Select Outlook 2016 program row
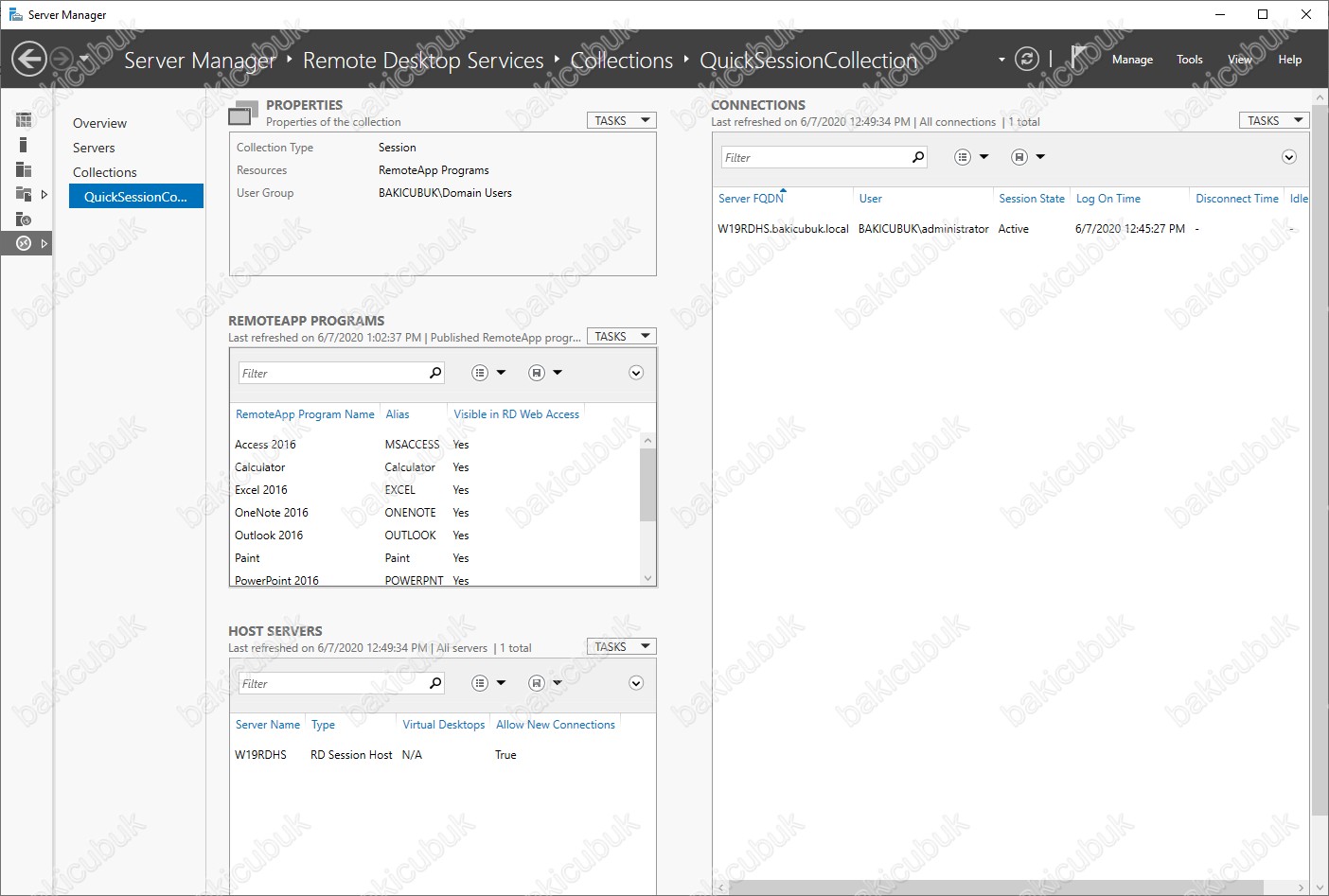Image resolution: width=1329 pixels, height=896 pixels. (435, 536)
